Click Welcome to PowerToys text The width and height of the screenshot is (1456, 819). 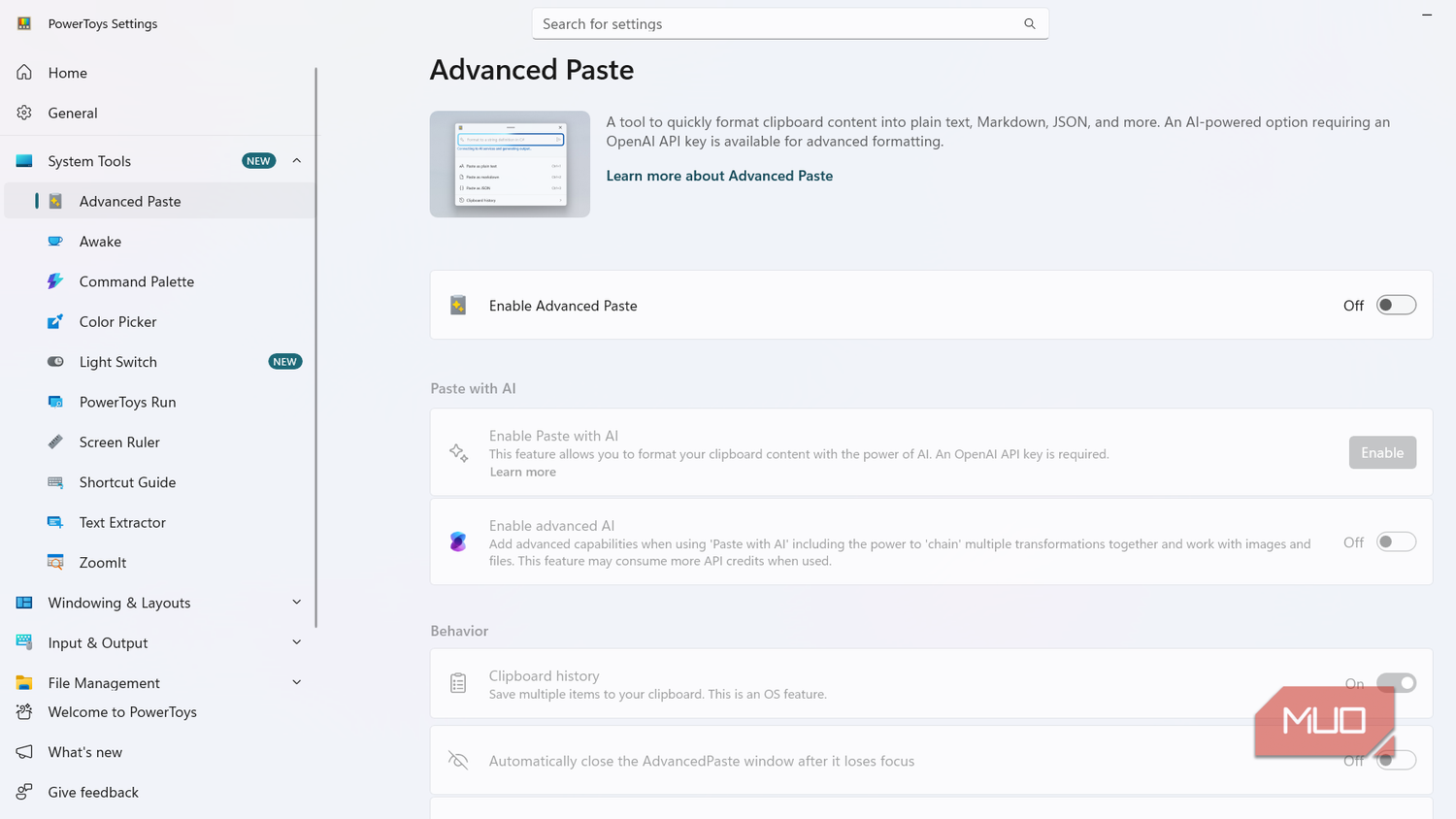click(122, 712)
